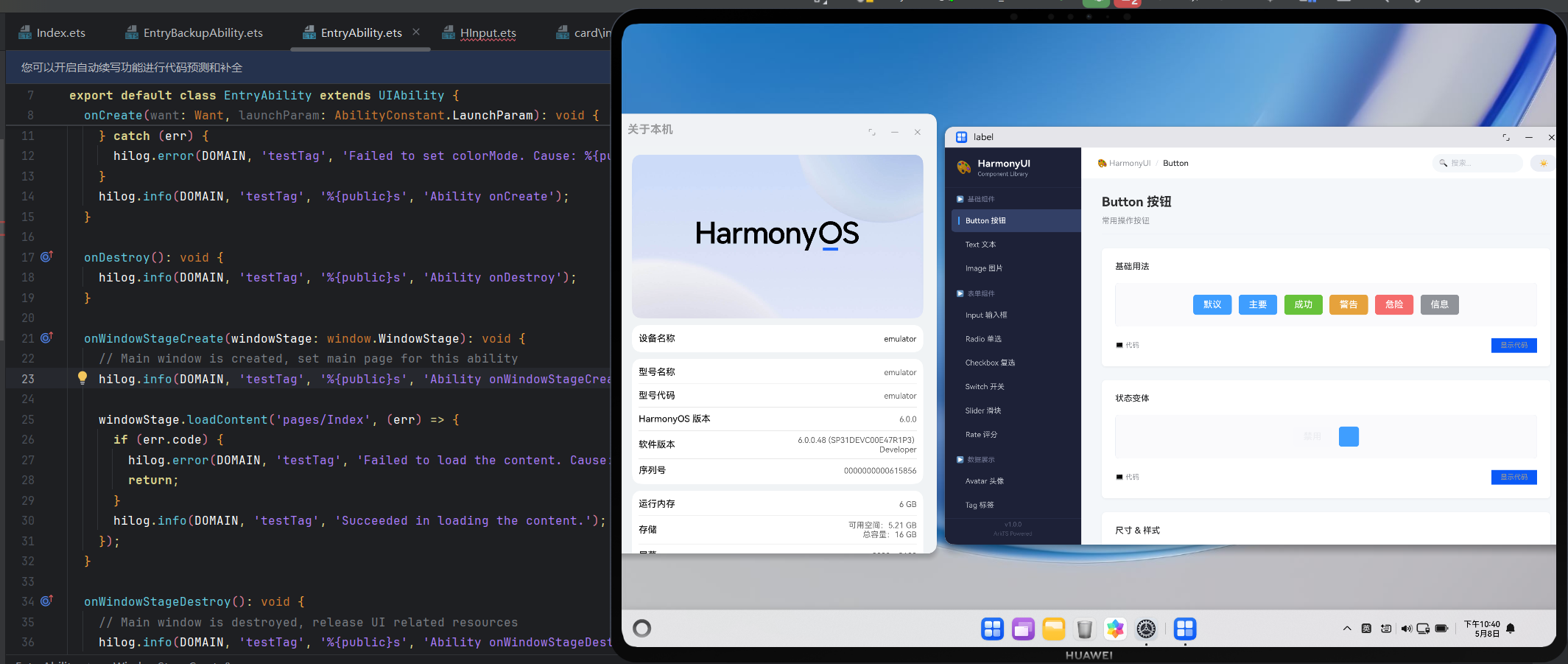
Task: Click the clock showing 下午10:40
Action: [1482, 624]
